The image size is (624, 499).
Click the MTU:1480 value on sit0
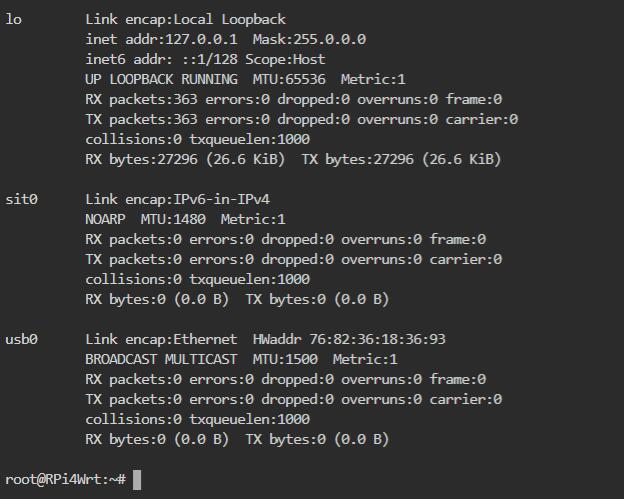[173, 219]
